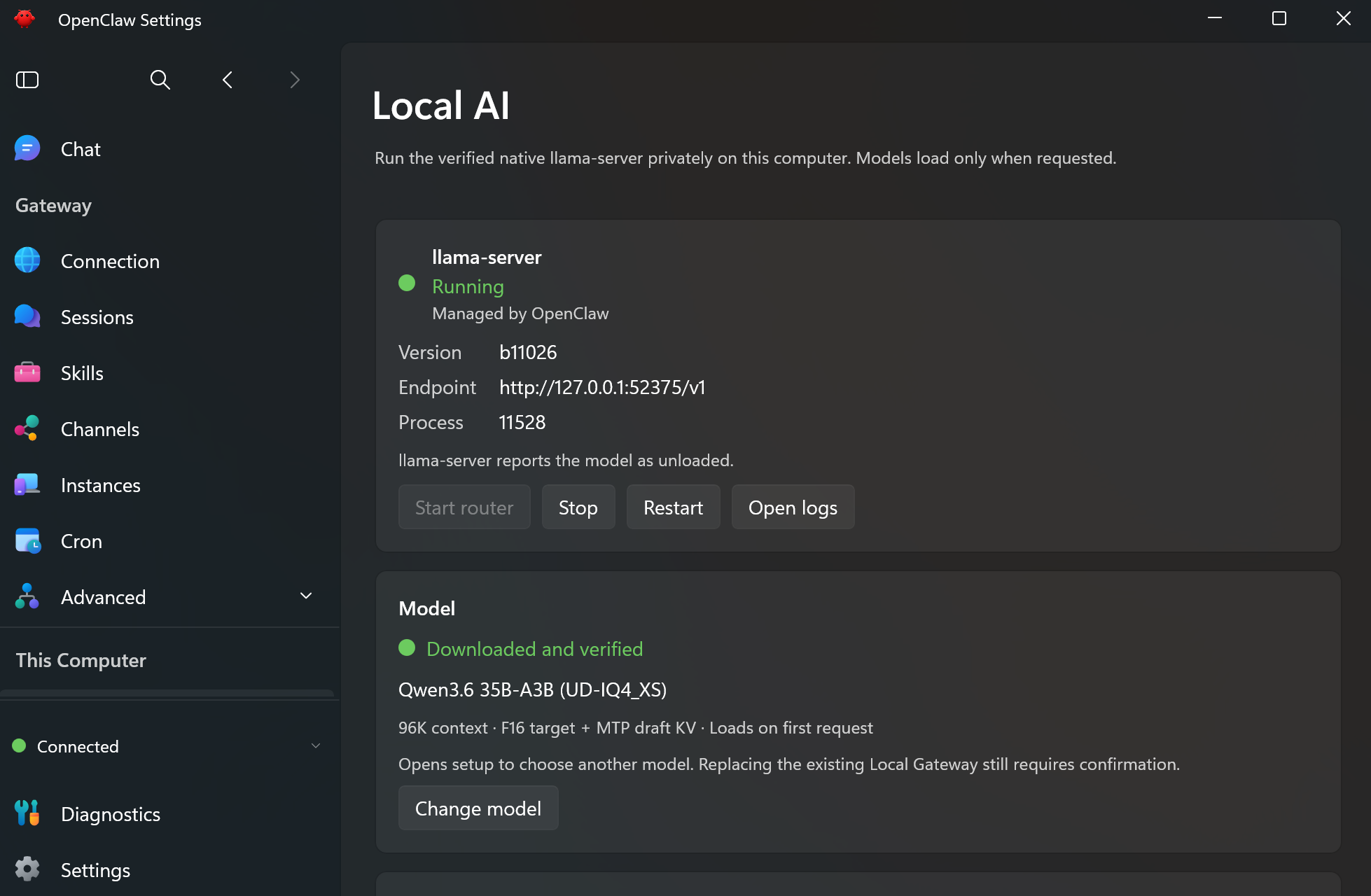Click the Channels nodes icon
The image size is (1371, 896).
[27, 428]
